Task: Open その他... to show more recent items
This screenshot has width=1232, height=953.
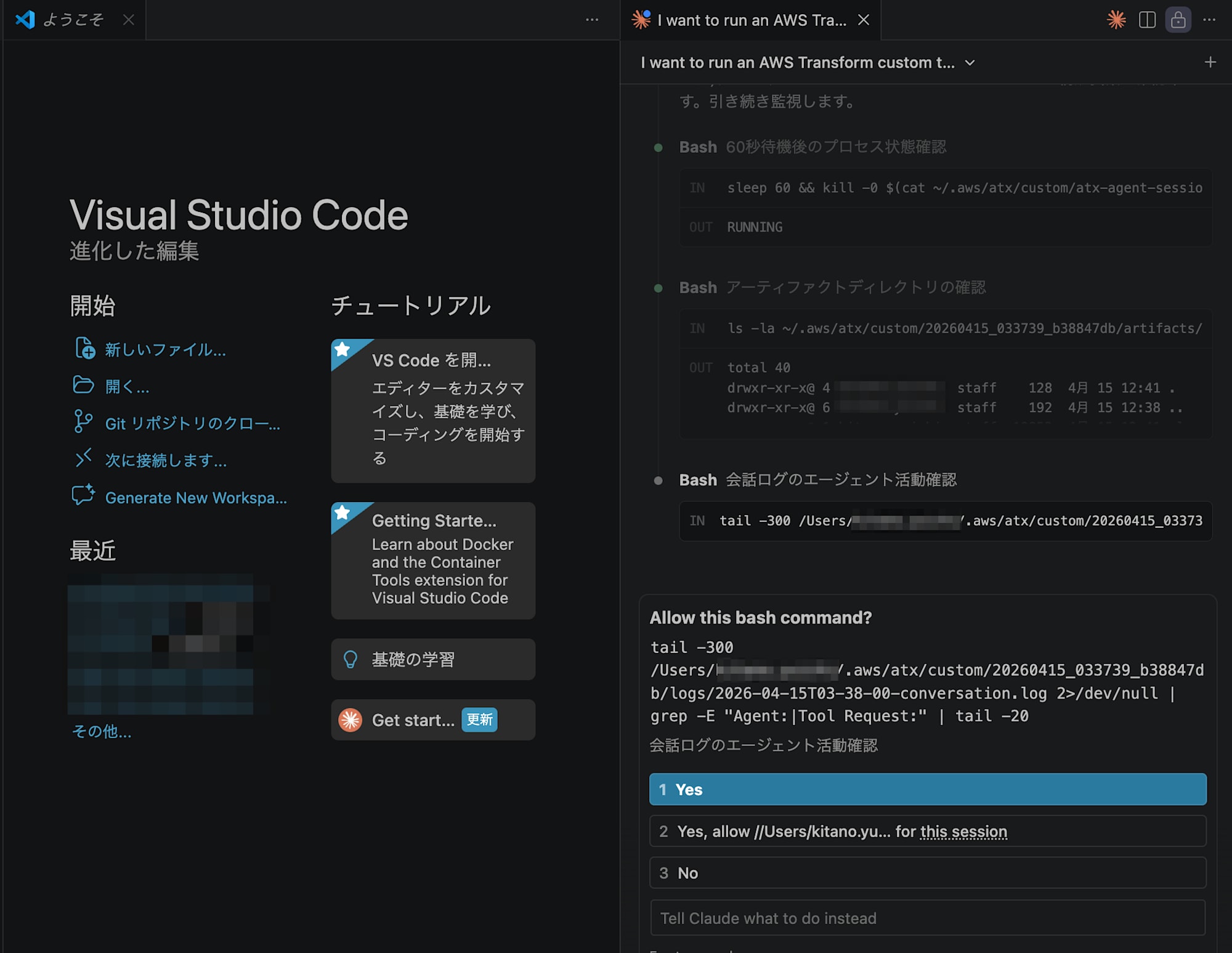Action: 101,732
